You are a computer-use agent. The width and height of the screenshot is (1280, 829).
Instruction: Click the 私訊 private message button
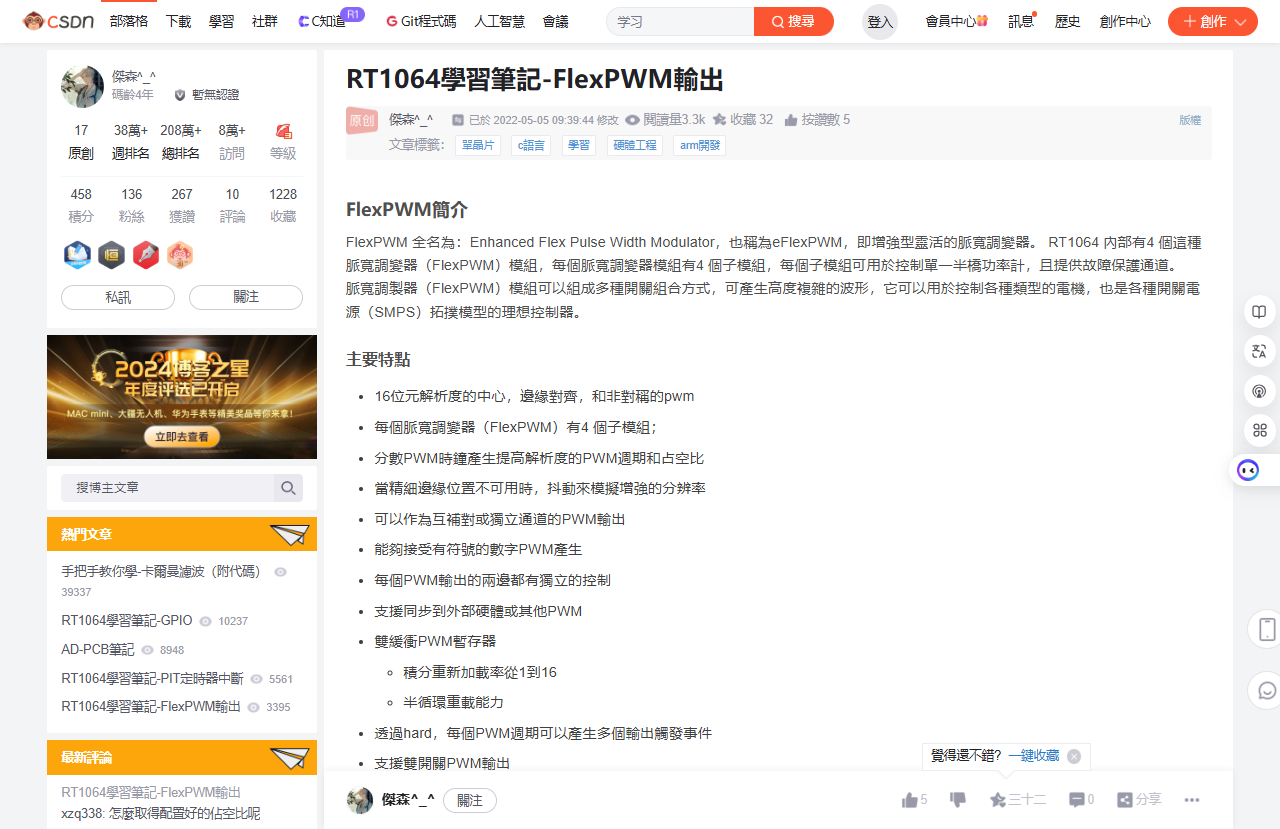point(118,297)
